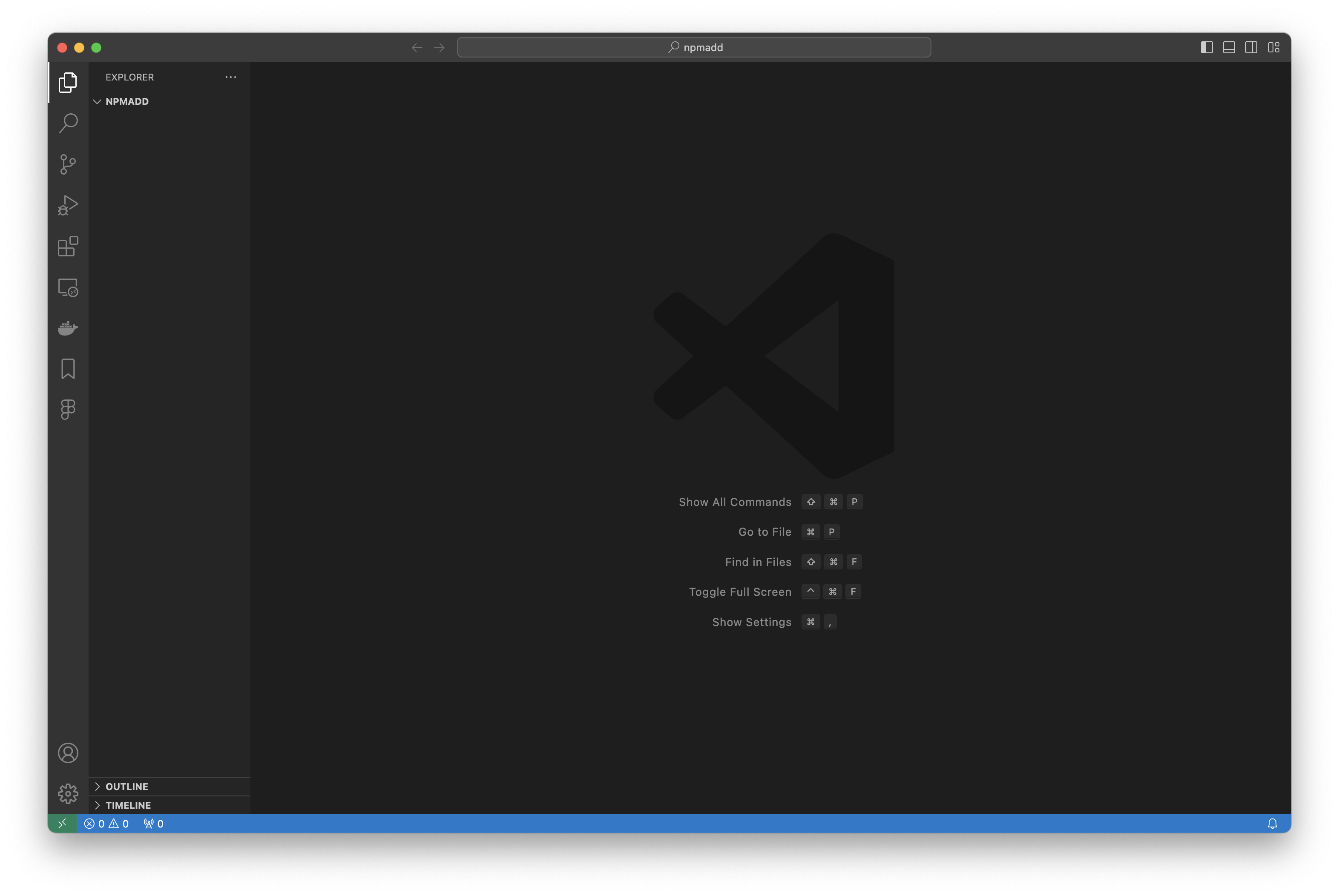The width and height of the screenshot is (1339, 896).
Task: Open the Docker sidebar panel
Action: coord(68,328)
